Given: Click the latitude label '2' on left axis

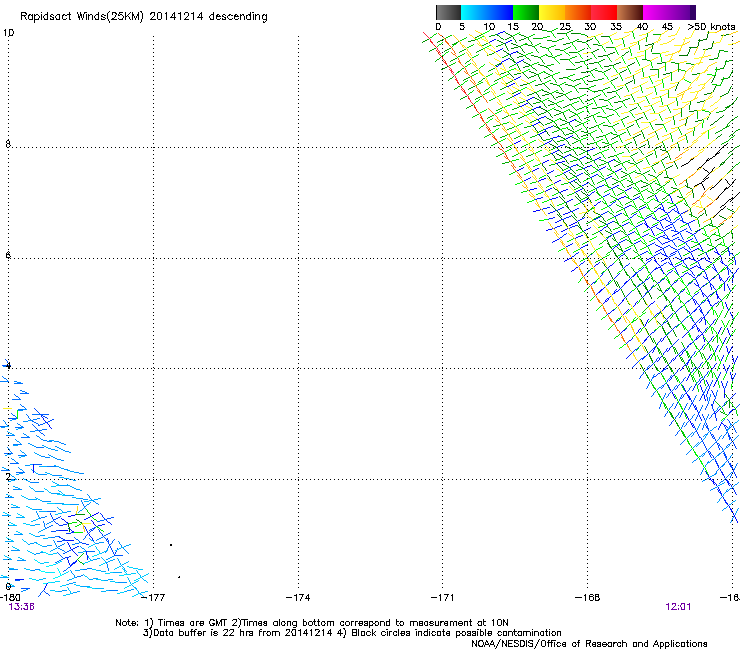Looking at the screenshot, I should pos(8,476).
